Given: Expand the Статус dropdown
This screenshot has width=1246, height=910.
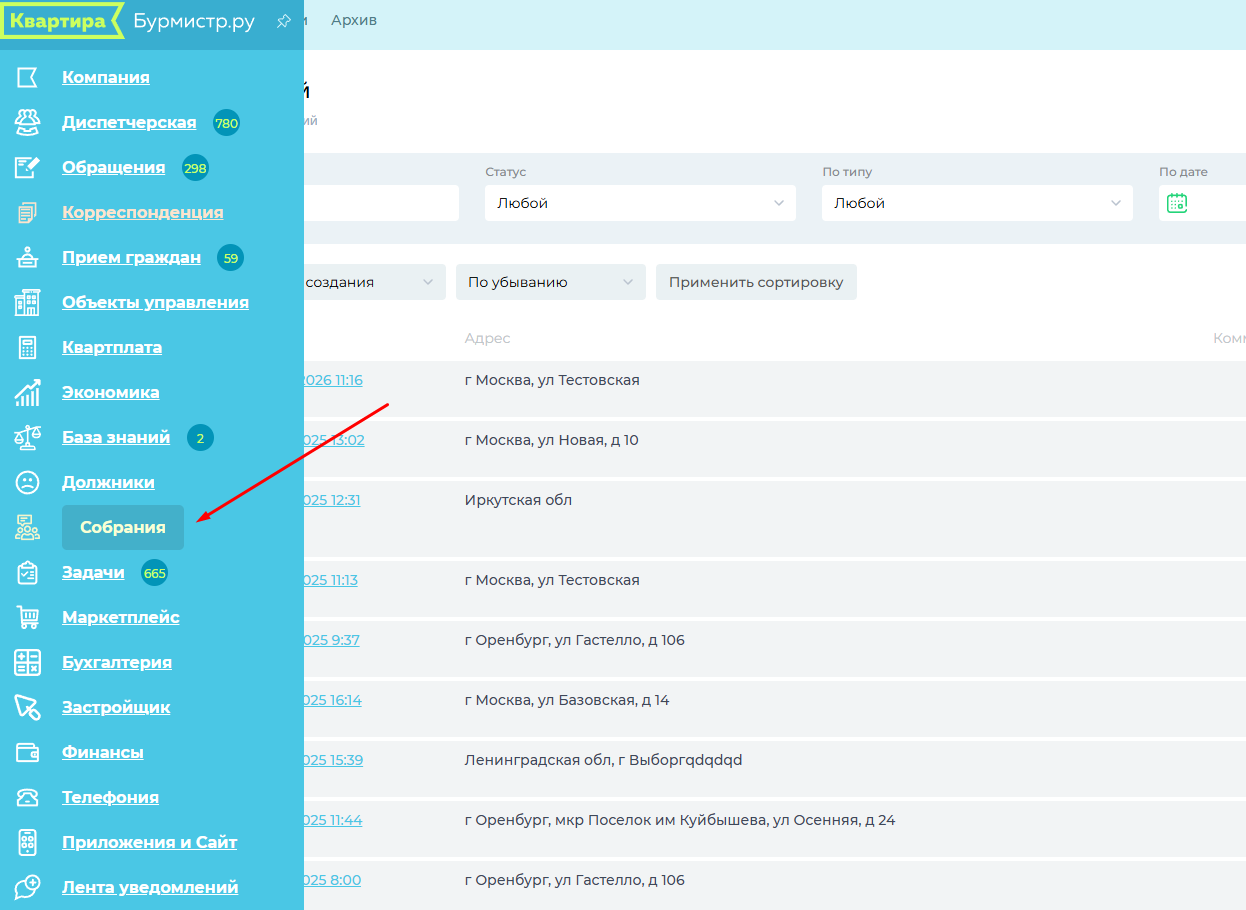Looking at the screenshot, I should point(640,203).
